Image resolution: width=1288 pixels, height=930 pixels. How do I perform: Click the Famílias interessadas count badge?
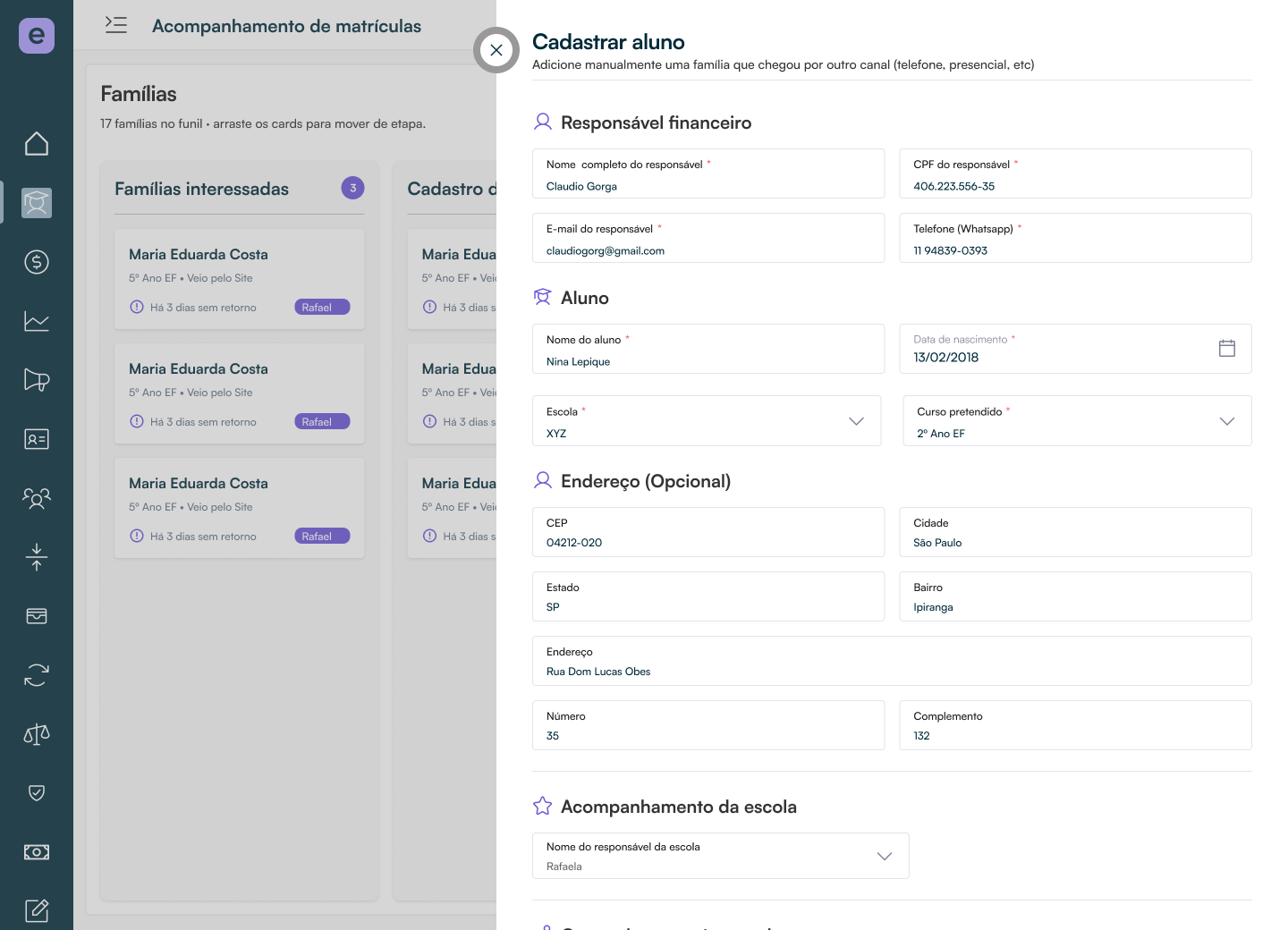pyautogui.click(x=353, y=188)
